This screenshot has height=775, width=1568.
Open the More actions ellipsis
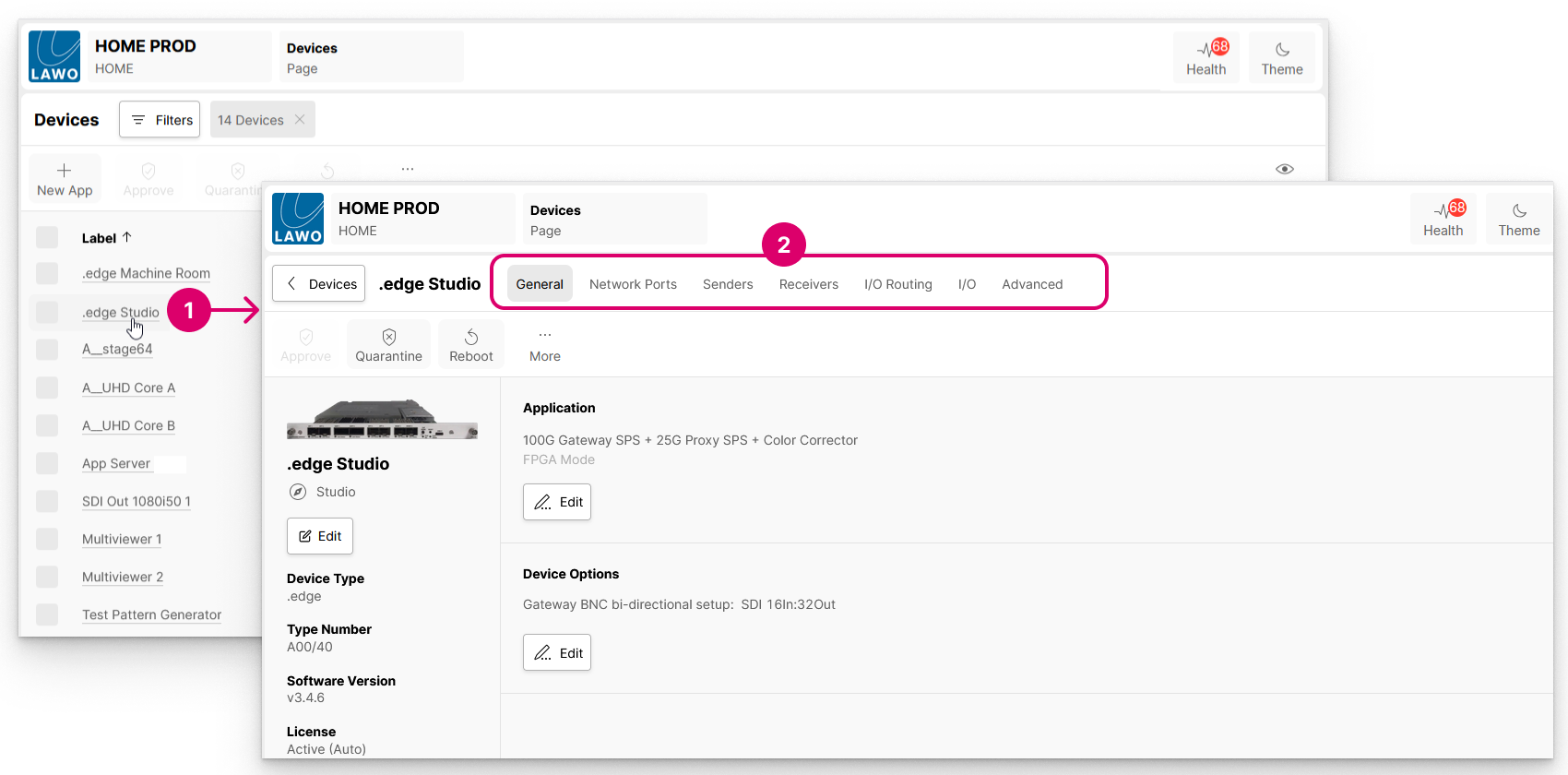(x=544, y=336)
